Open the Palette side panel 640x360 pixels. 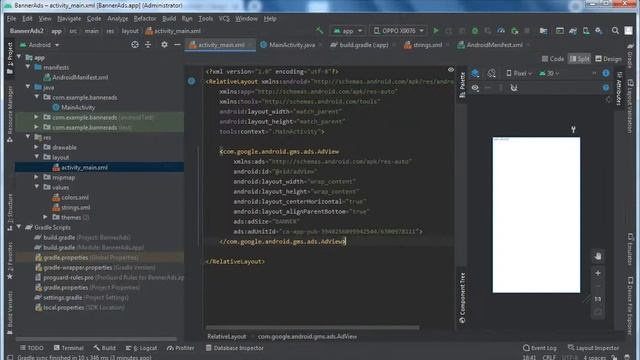(x=462, y=85)
